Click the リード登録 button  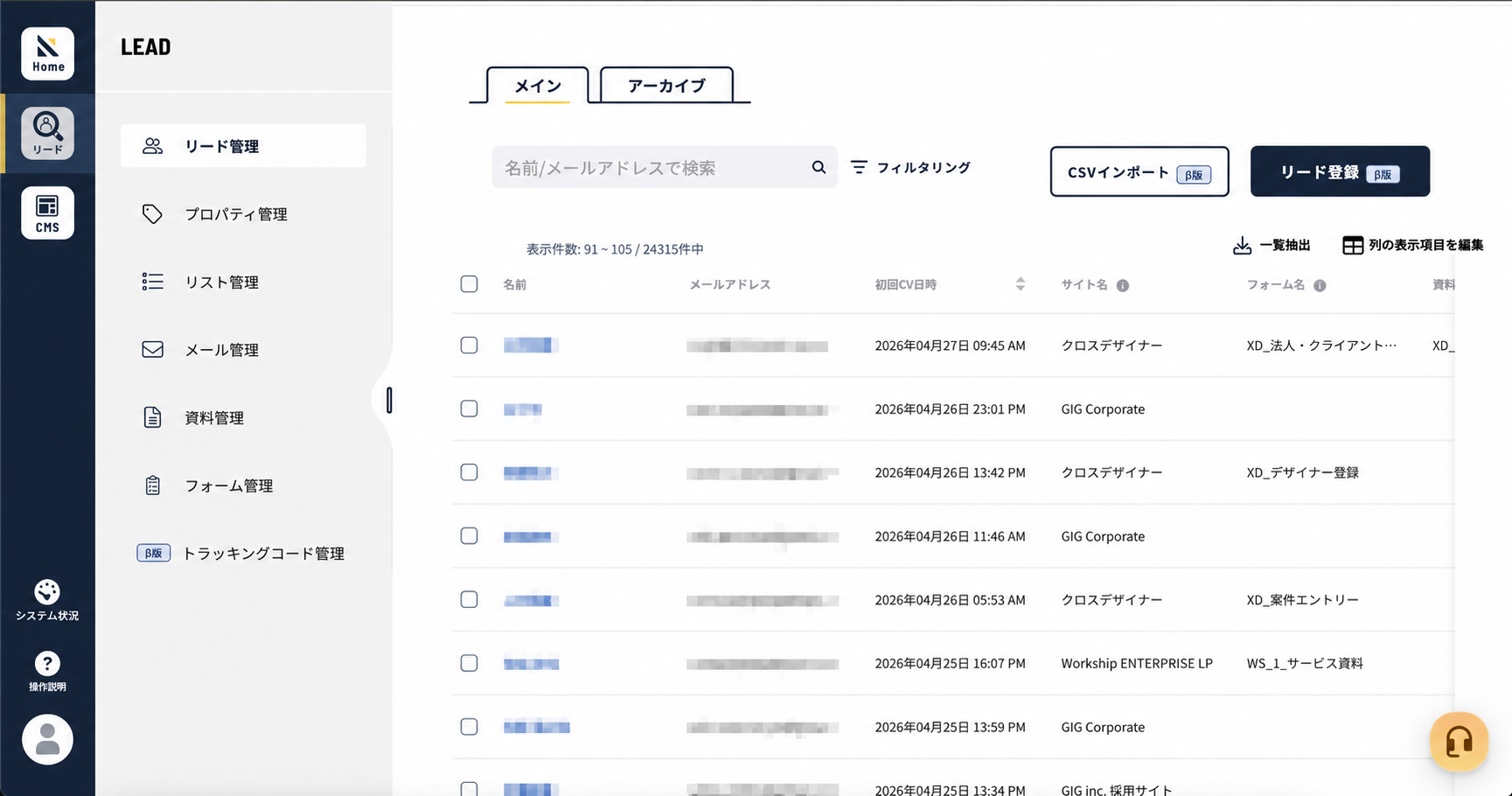tap(1340, 171)
